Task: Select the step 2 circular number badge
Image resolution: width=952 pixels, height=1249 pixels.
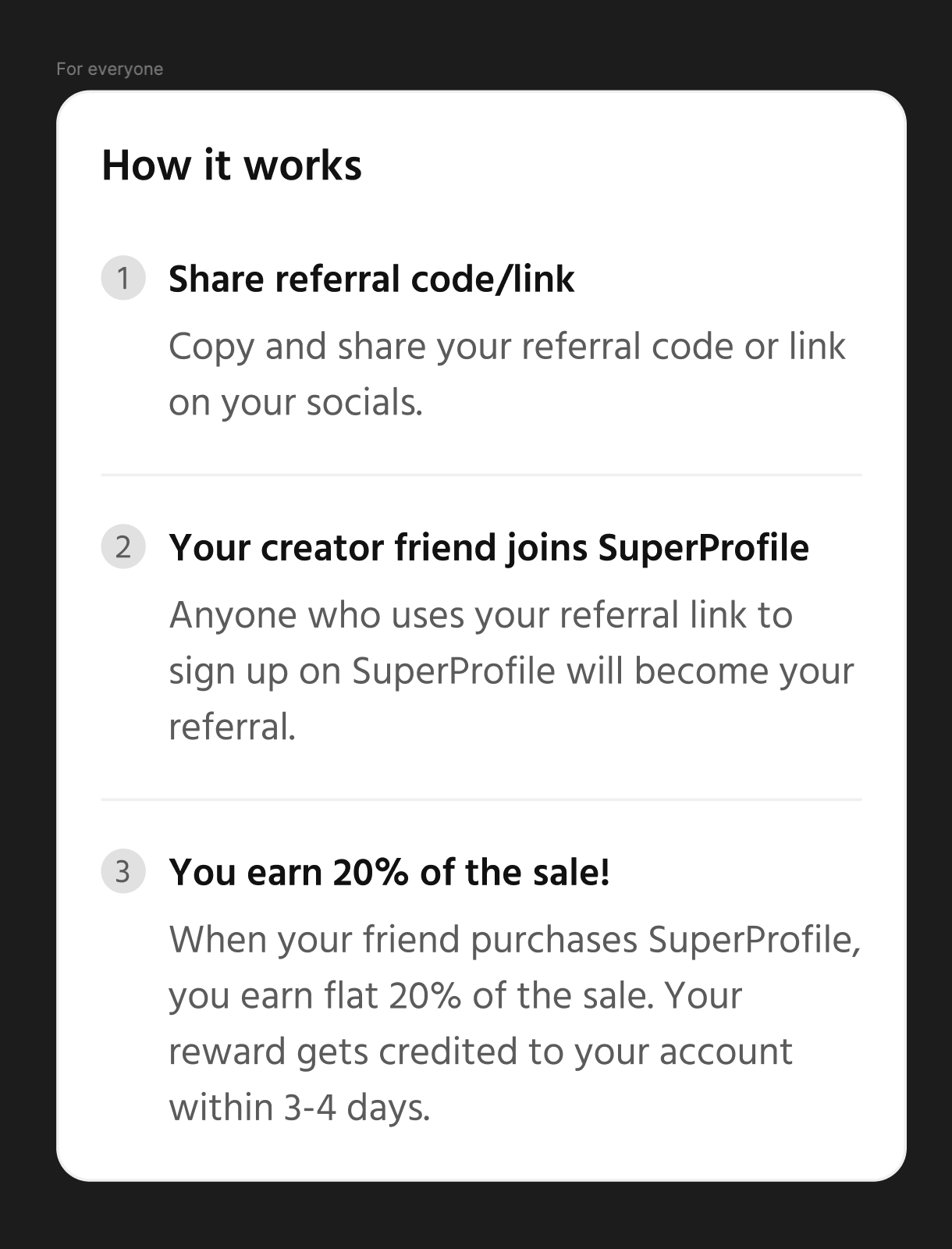Action: pyautogui.click(x=123, y=546)
